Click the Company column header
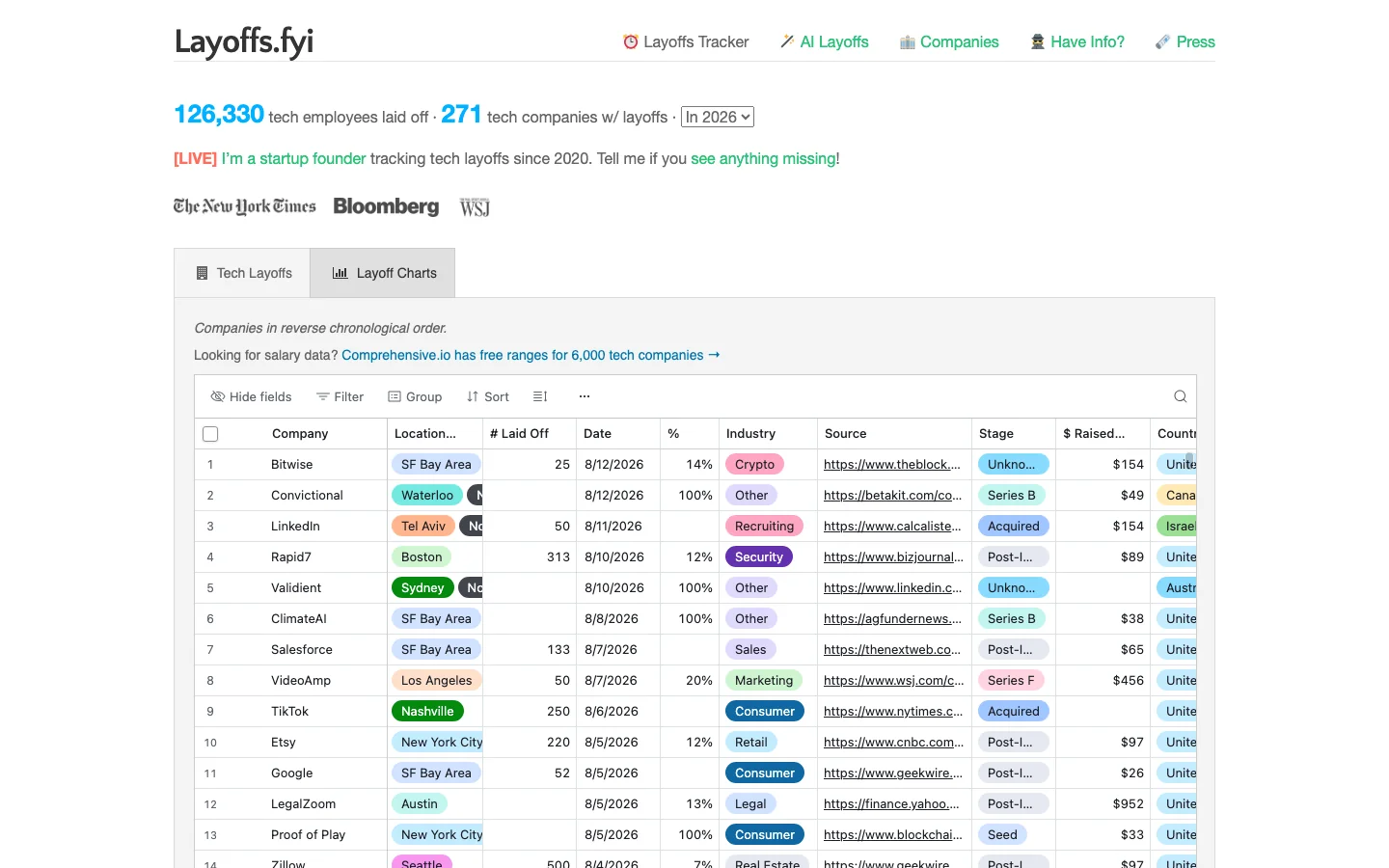Viewport: 1389px width, 868px height. click(300, 434)
